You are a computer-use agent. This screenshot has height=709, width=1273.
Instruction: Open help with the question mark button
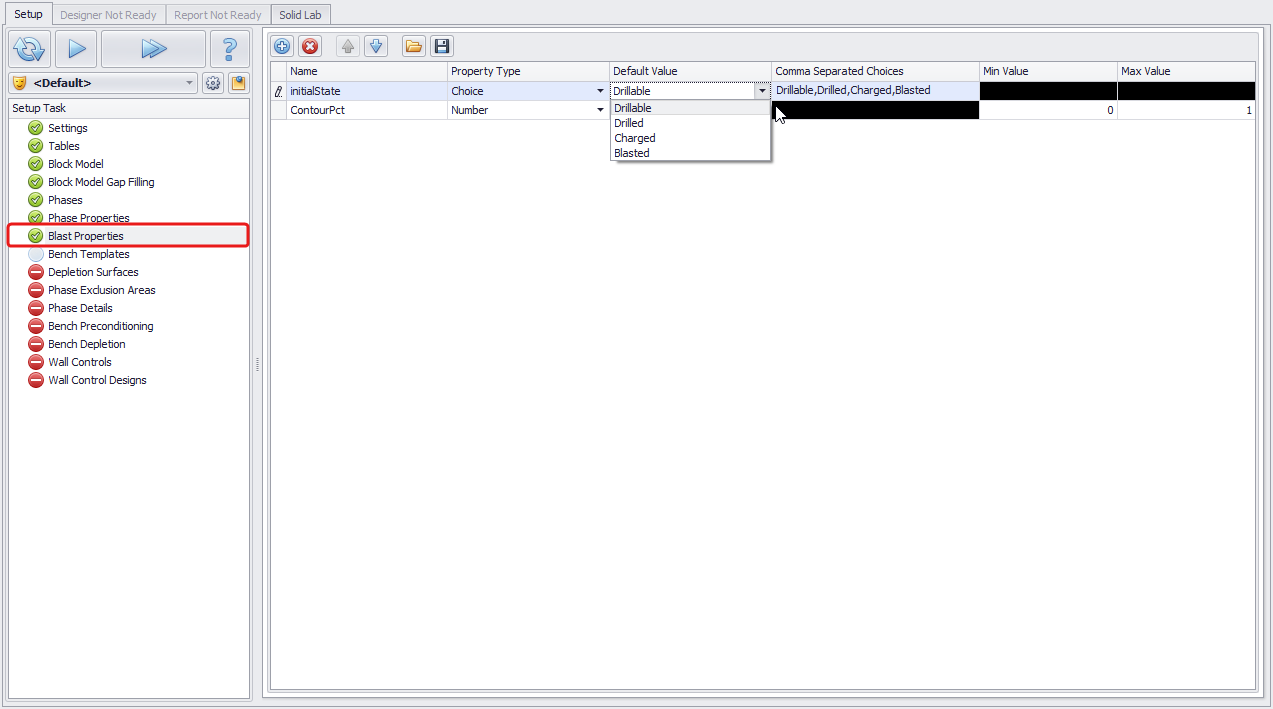coord(230,48)
